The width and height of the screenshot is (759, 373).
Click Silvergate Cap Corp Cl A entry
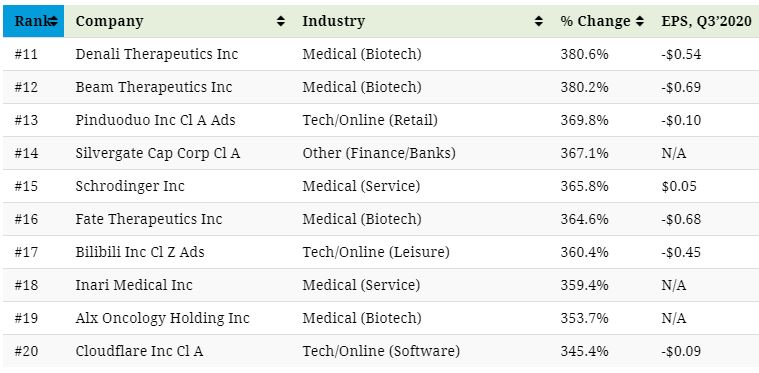pos(157,153)
